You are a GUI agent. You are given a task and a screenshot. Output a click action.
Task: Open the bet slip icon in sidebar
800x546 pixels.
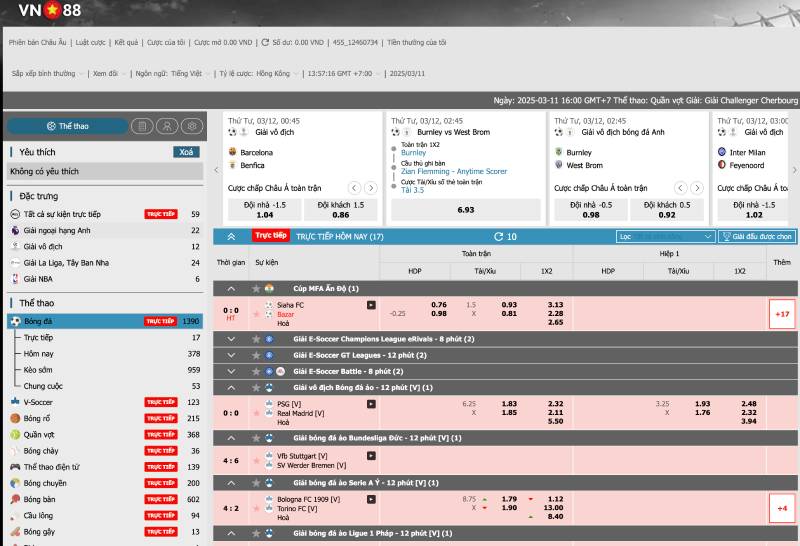142,126
